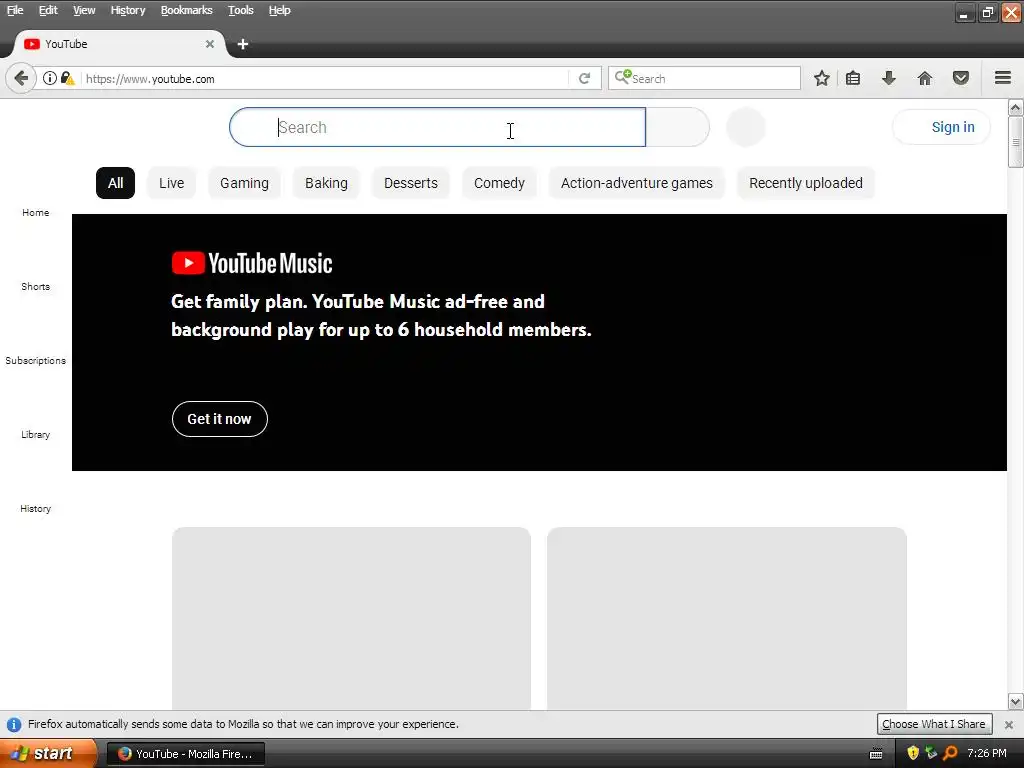This screenshot has height=768, width=1024.
Task: Click the first video placeholder thumbnail
Action: 351,618
